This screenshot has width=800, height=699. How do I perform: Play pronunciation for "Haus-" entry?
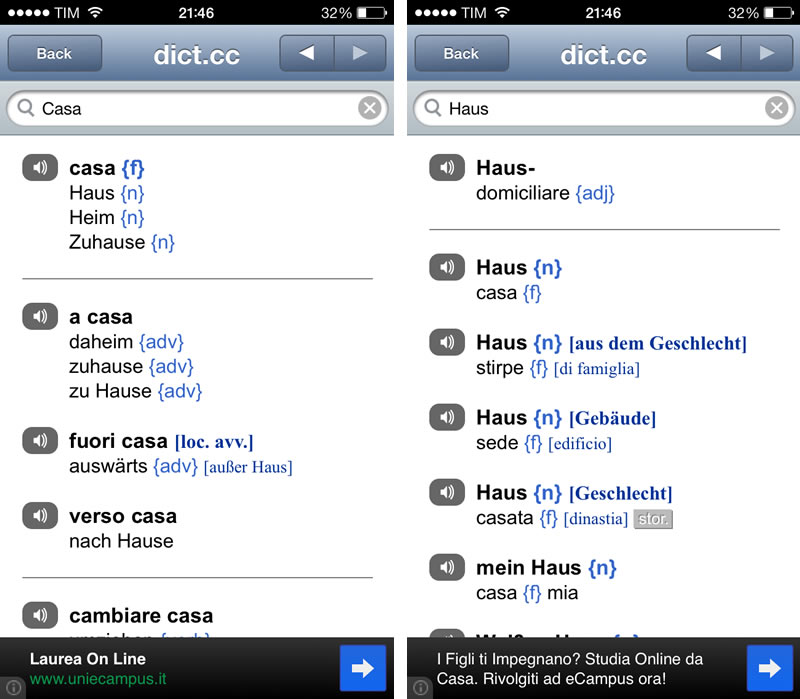click(446, 167)
